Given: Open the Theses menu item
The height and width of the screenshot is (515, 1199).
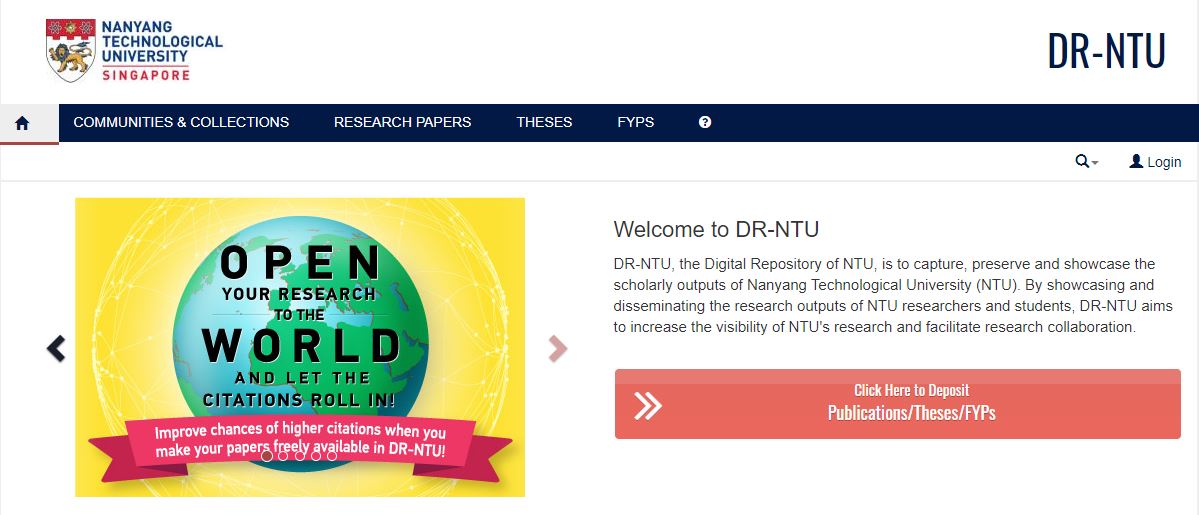Looking at the screenshot, I should pyautogui.click(x=544, y=122).
